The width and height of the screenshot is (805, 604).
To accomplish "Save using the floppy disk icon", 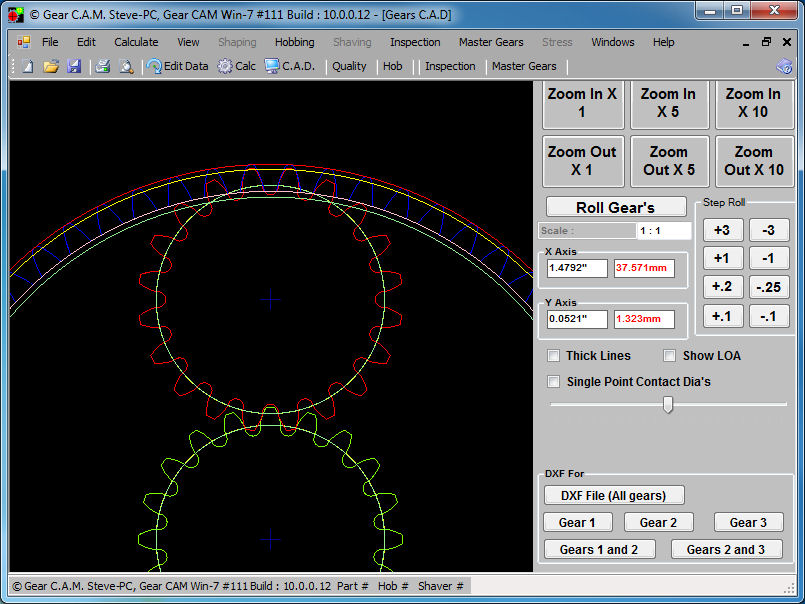I will (74, 66).
